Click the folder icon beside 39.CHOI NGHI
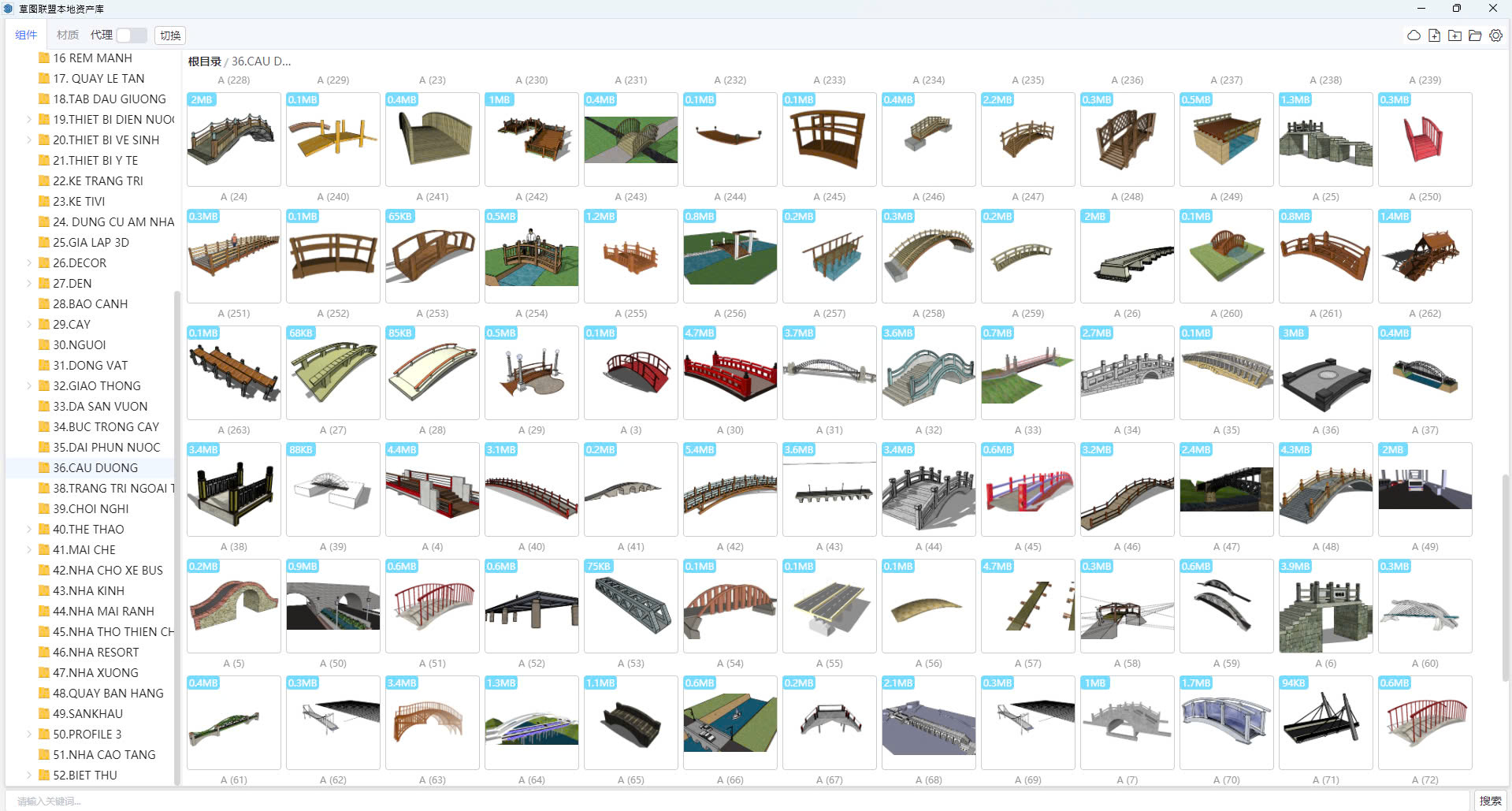1512x811 pixels. coord(44,509)
